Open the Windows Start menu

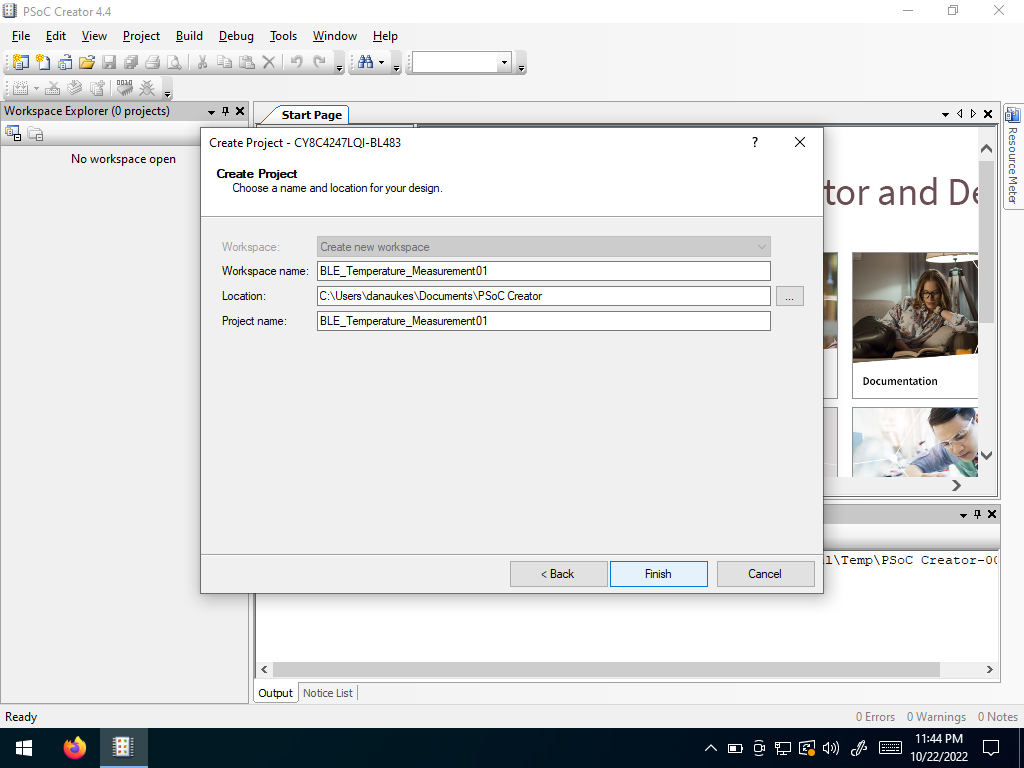point(24,747)
